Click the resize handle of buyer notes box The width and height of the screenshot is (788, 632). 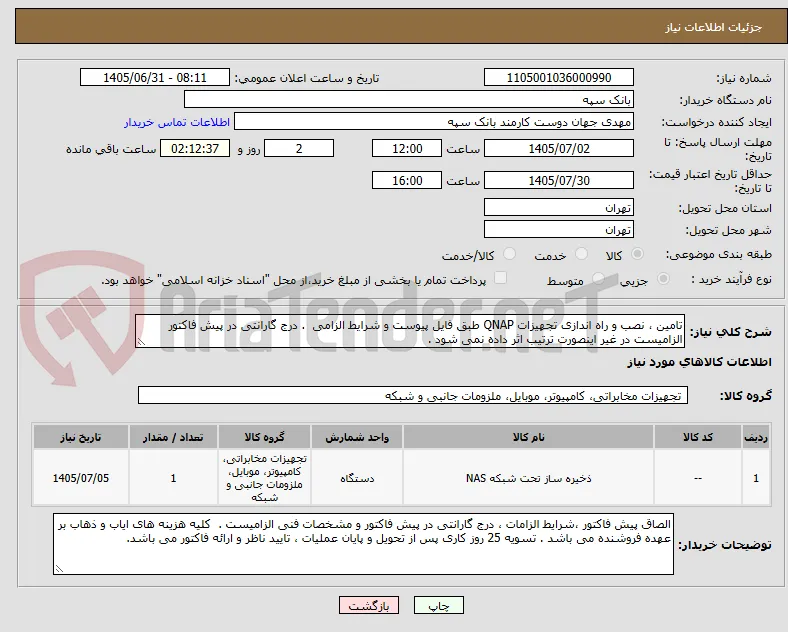tap(59, 568)
